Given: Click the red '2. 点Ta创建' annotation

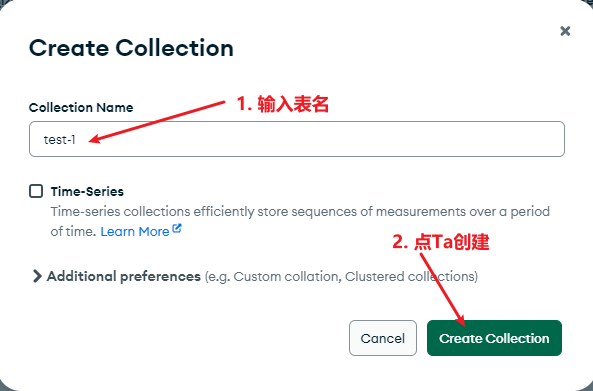Looking at the screenshot, I should point(441,242).
